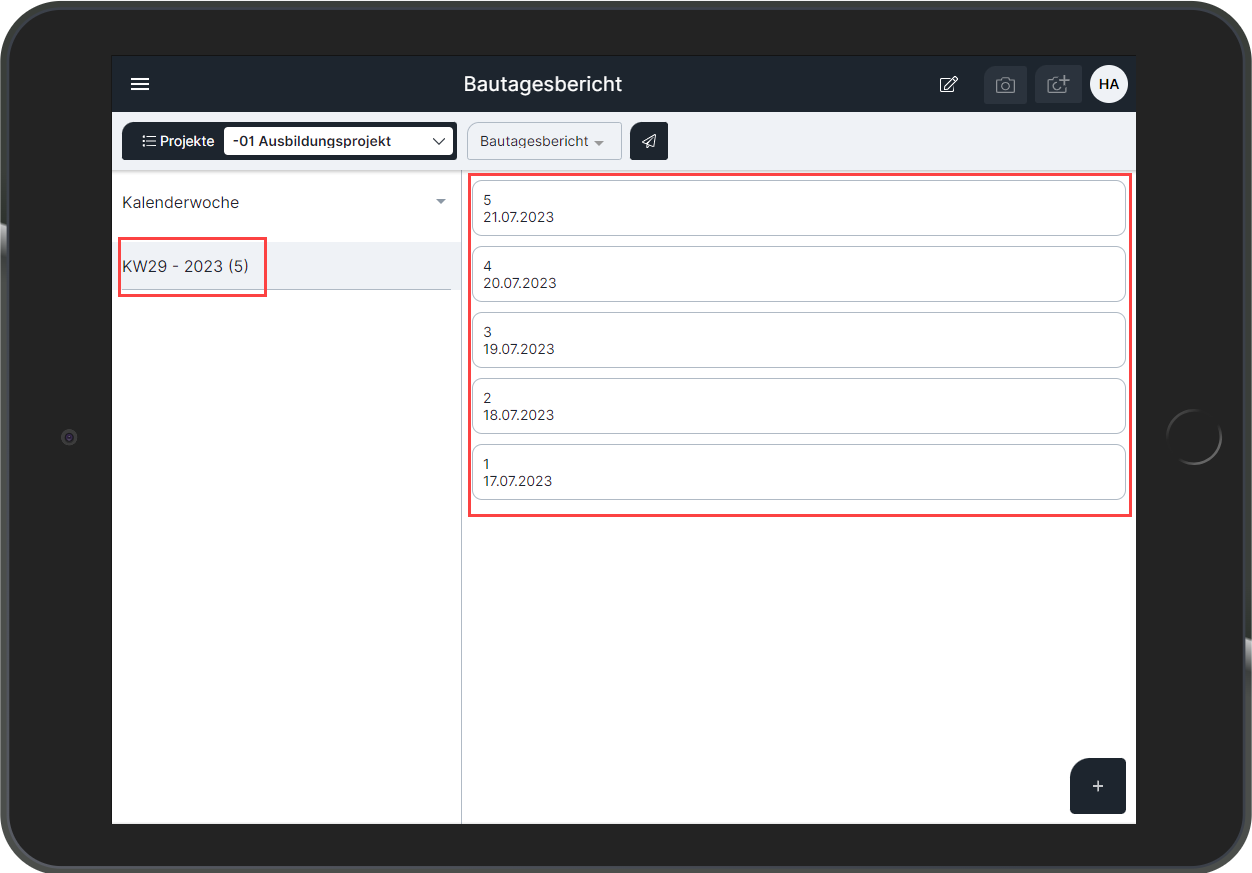Image resolution: width=1252 pixels, height=873 pixels.
Task: Click the Bautagesbericht page title
Action: 543,84
